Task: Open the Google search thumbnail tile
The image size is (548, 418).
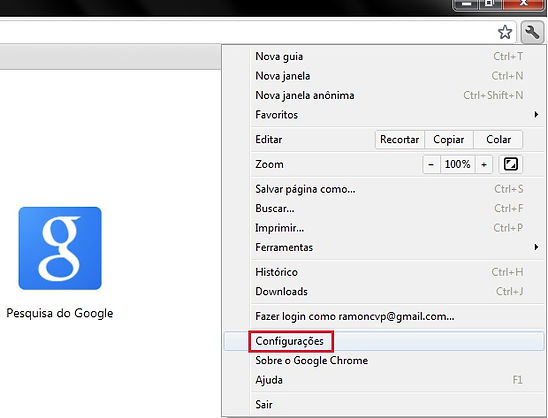Action: pyautogui.click(x=60, y=248)
